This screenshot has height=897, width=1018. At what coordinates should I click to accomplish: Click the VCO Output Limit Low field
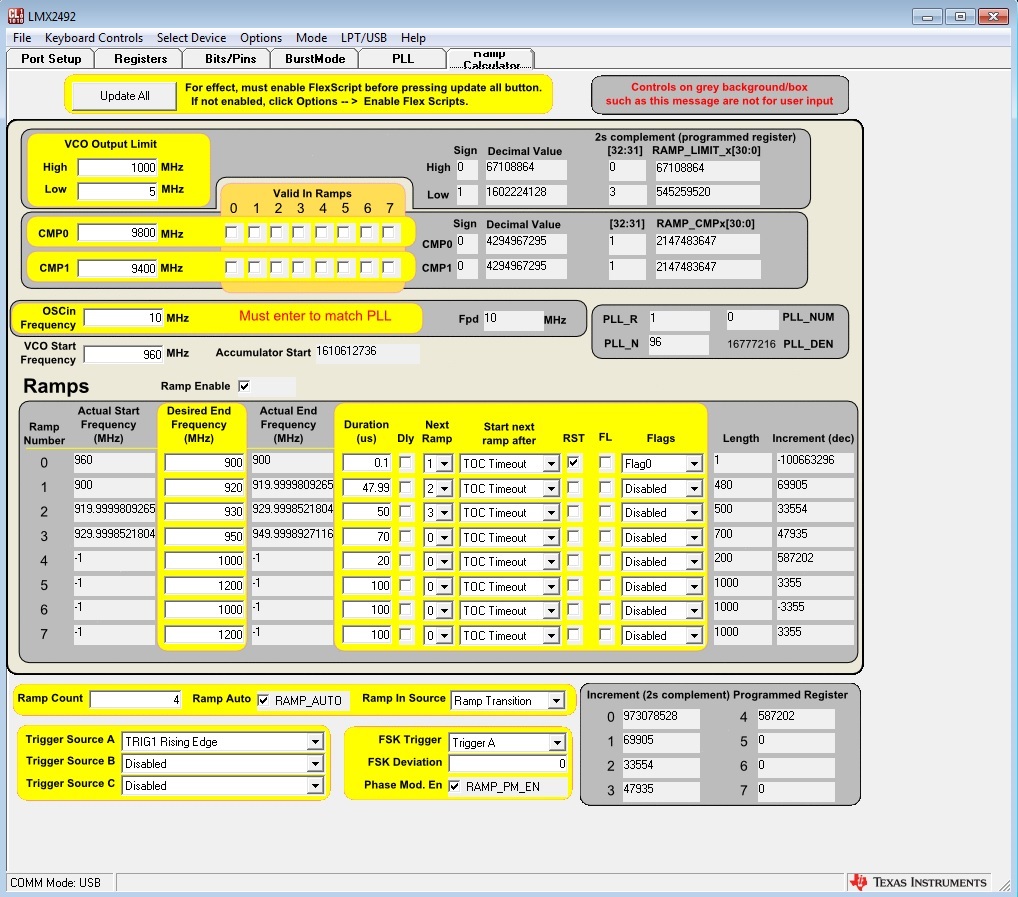(x=118, y=191)
